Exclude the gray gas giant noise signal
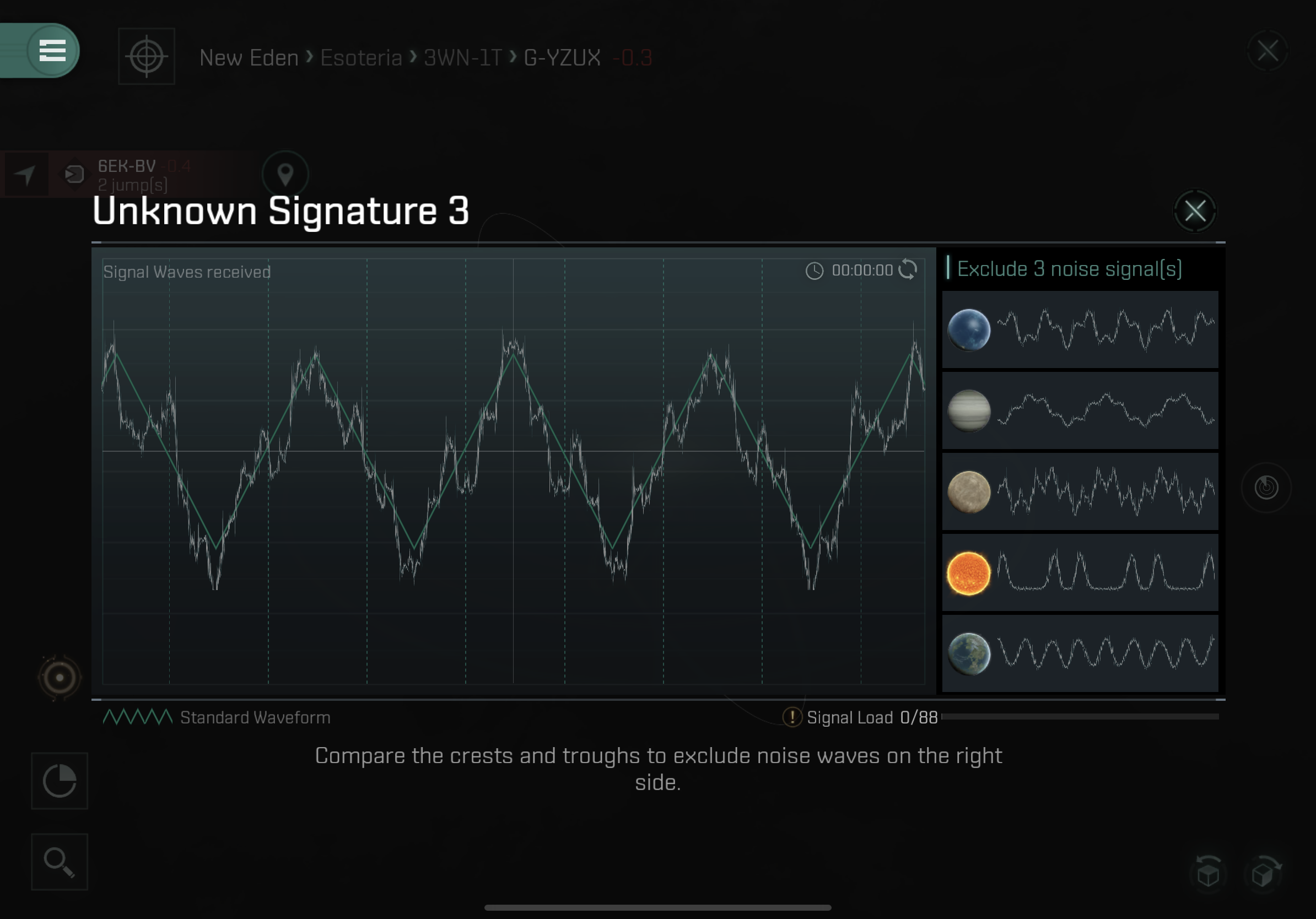This screenshot has height=919, width=1316. 1080,410
